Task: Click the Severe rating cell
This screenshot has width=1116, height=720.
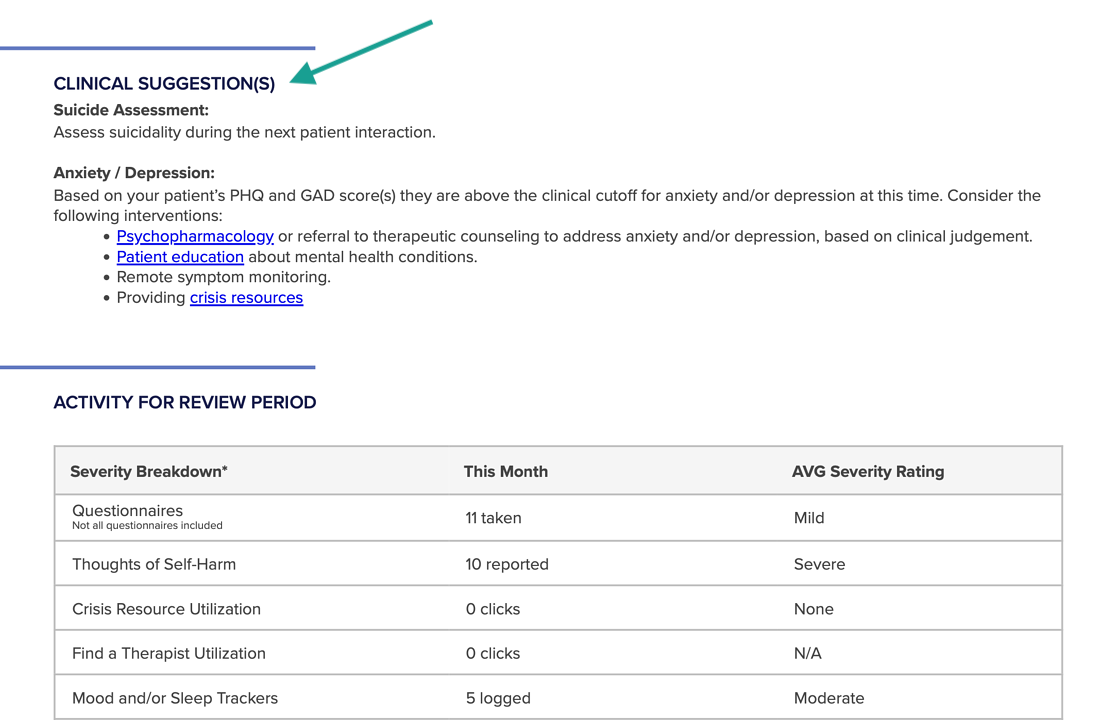Action: (819, 564)
